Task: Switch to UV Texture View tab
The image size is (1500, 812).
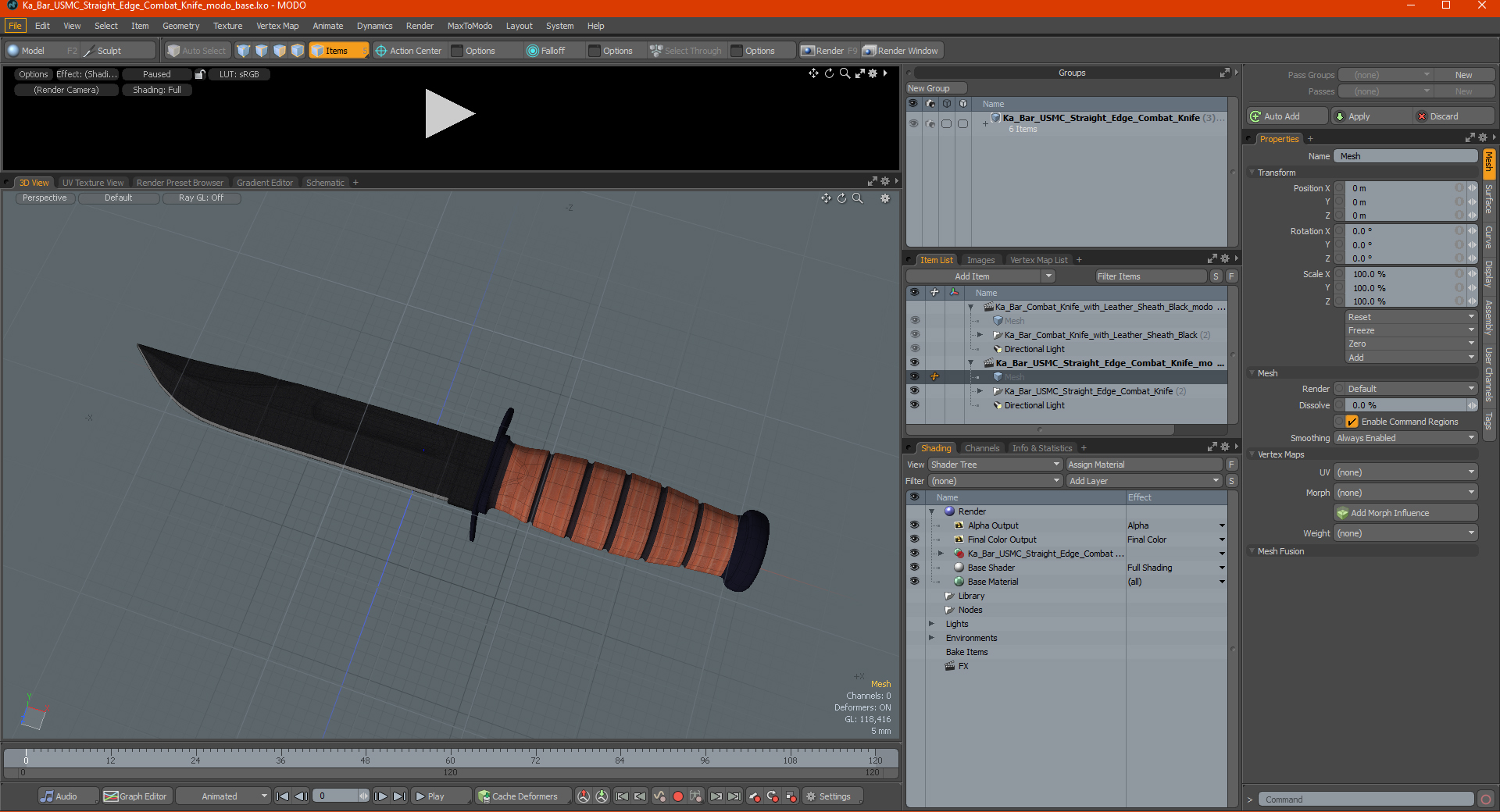Action: coord(93,183)
